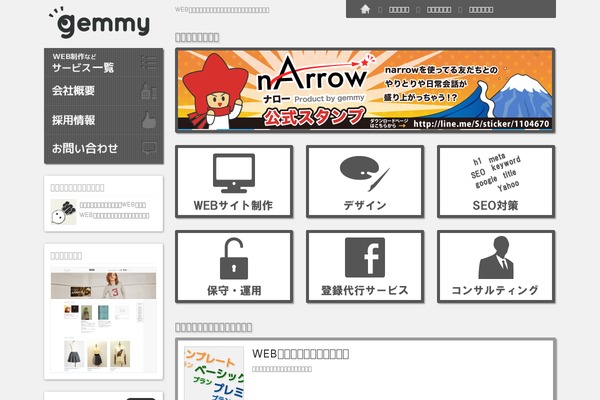Click the building icon beside 会社概要
600x400 pixels.
point(148,91)
